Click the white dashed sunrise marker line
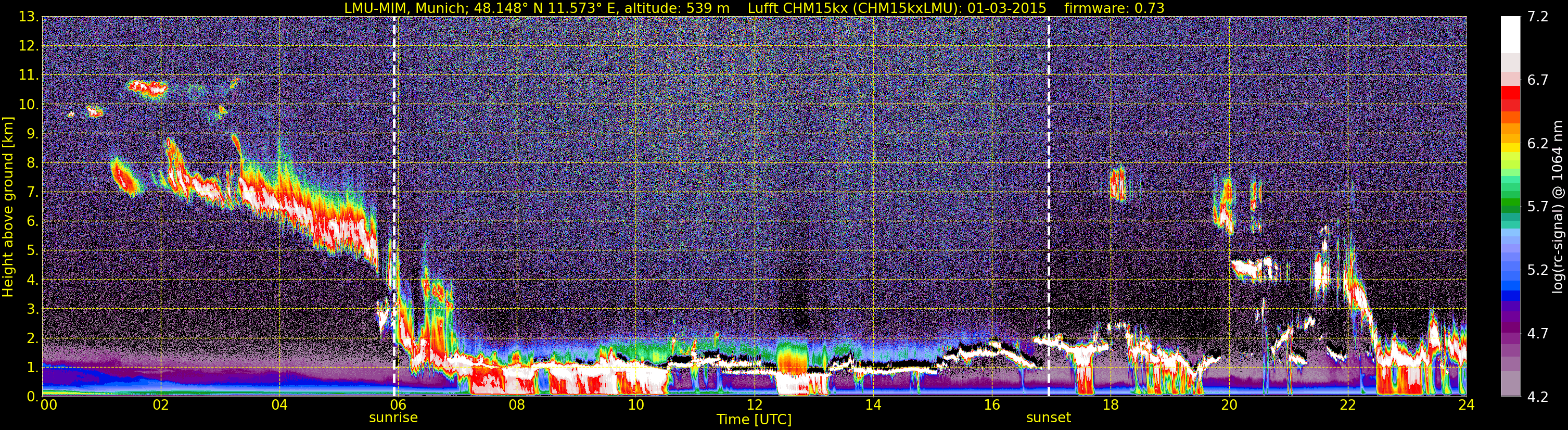1568x430 pixels. pos(394,207)
